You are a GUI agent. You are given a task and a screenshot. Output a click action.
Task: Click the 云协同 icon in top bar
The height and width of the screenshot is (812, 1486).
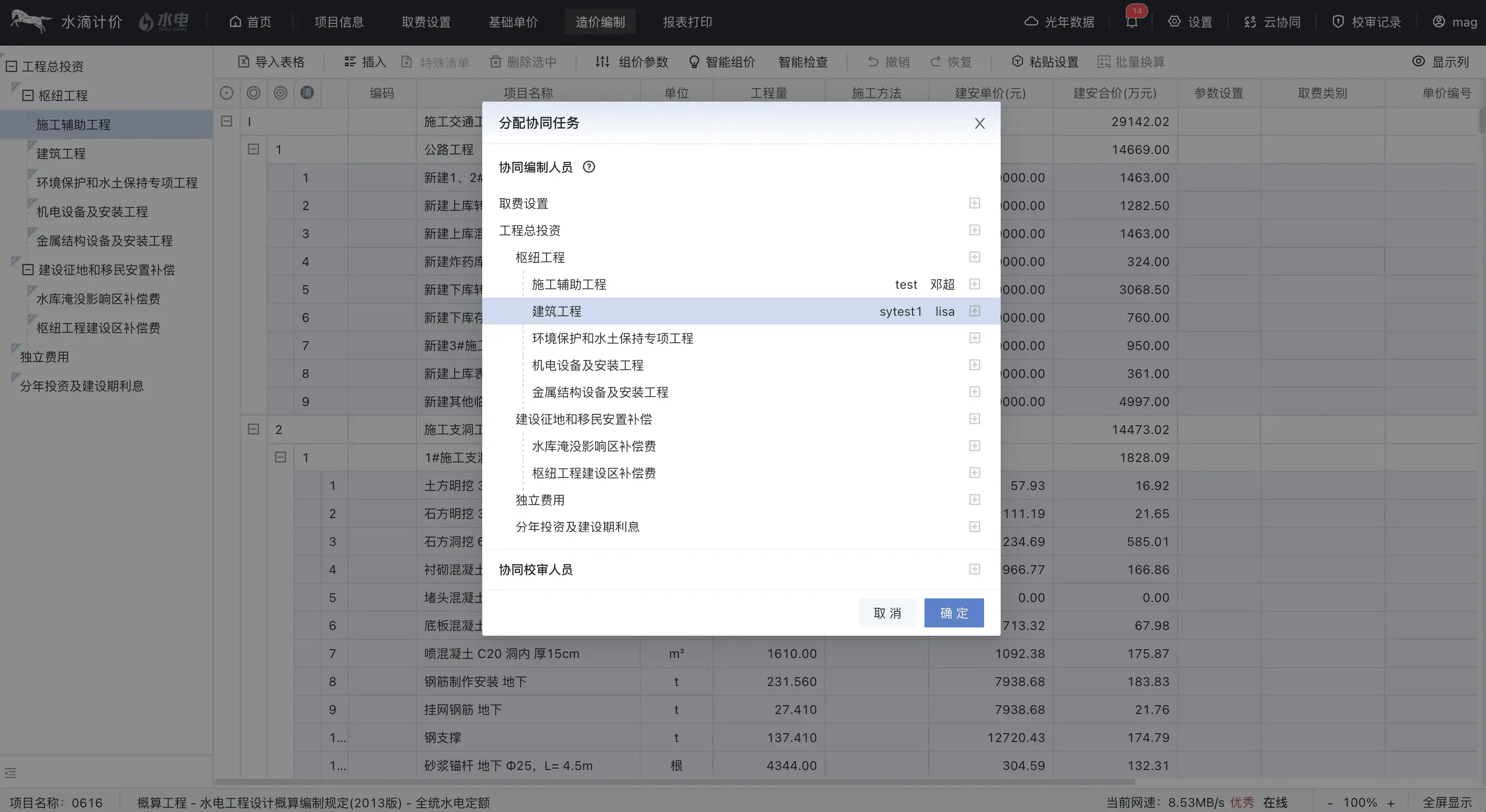[x=1250, y=22]
